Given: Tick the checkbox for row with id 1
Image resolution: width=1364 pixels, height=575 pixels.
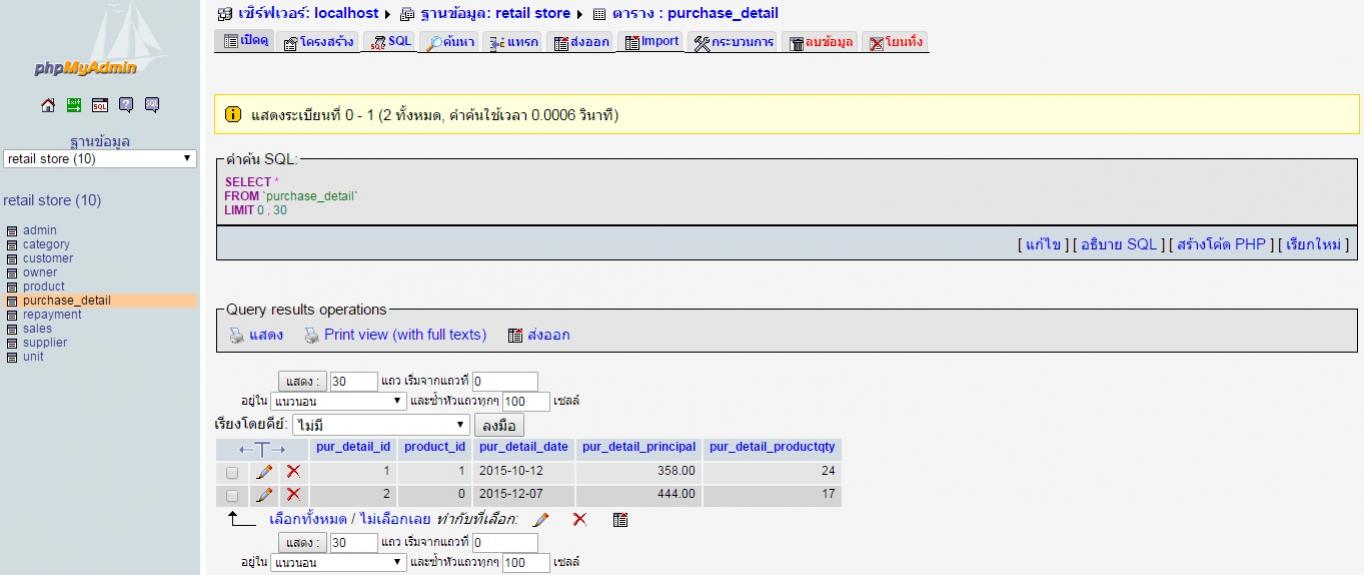Looking at the screenshot, I should 233,472.
